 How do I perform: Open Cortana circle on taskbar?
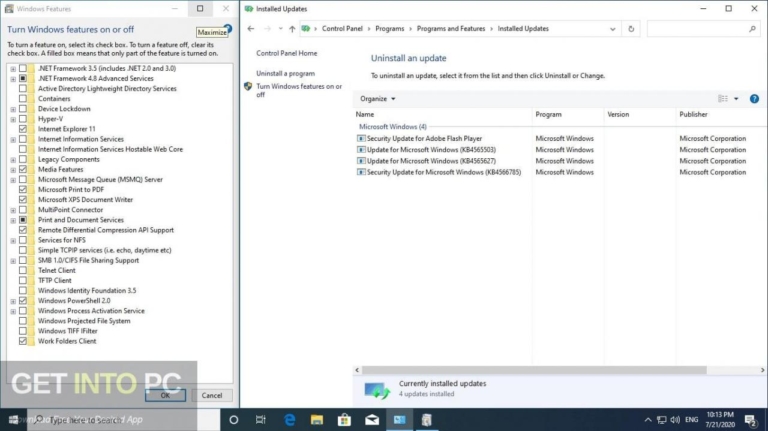coord(234,420)
